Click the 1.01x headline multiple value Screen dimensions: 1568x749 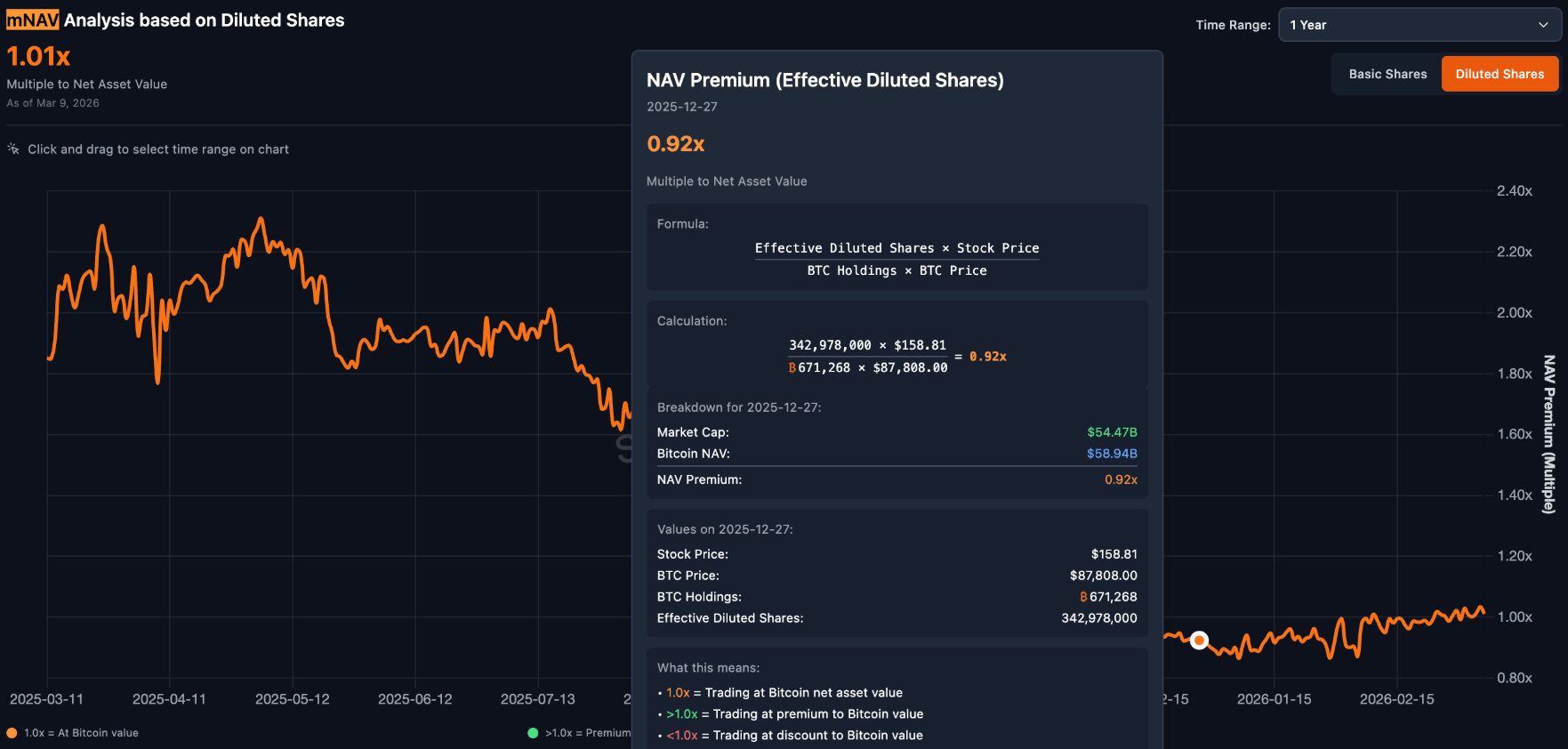tap(38, 56)
